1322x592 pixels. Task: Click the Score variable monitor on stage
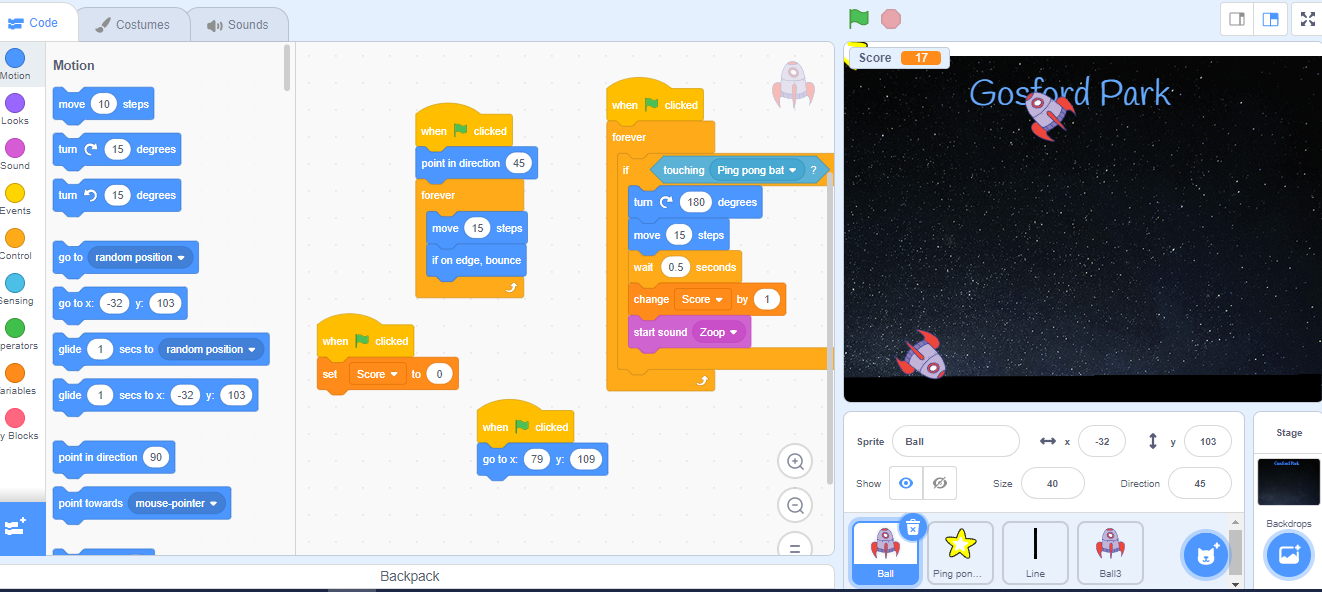click(897, 58)
